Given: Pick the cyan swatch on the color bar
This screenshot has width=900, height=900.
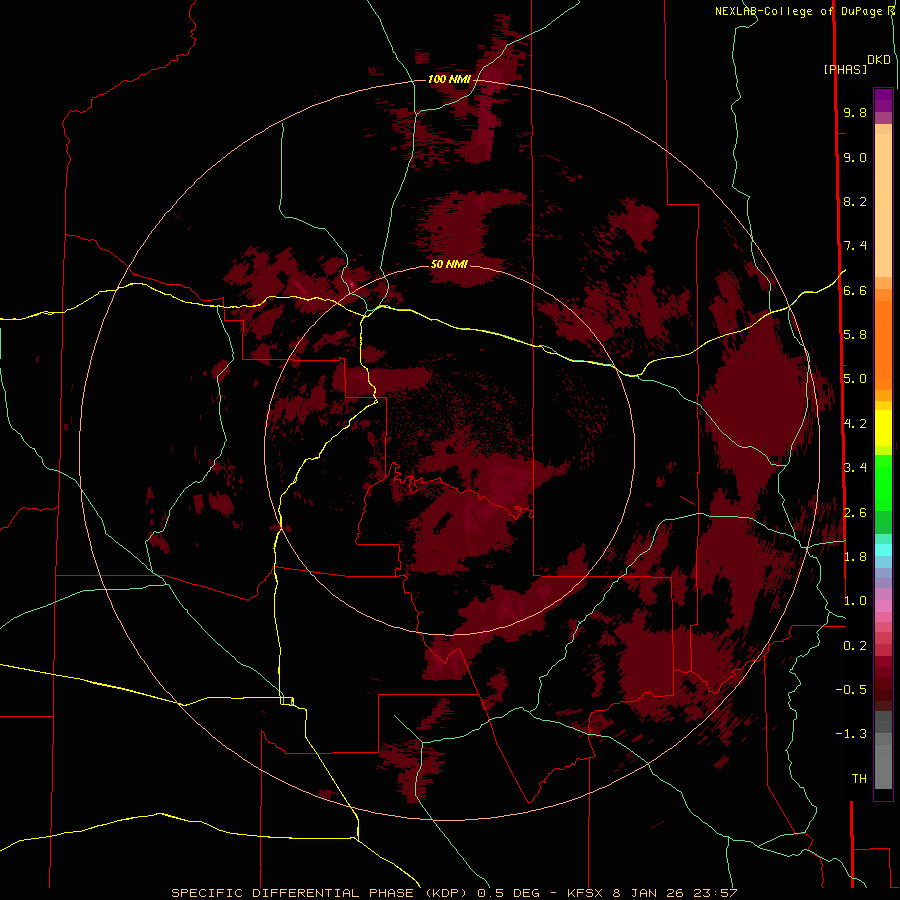Looking at the screenshot, I should click(883, 550).
